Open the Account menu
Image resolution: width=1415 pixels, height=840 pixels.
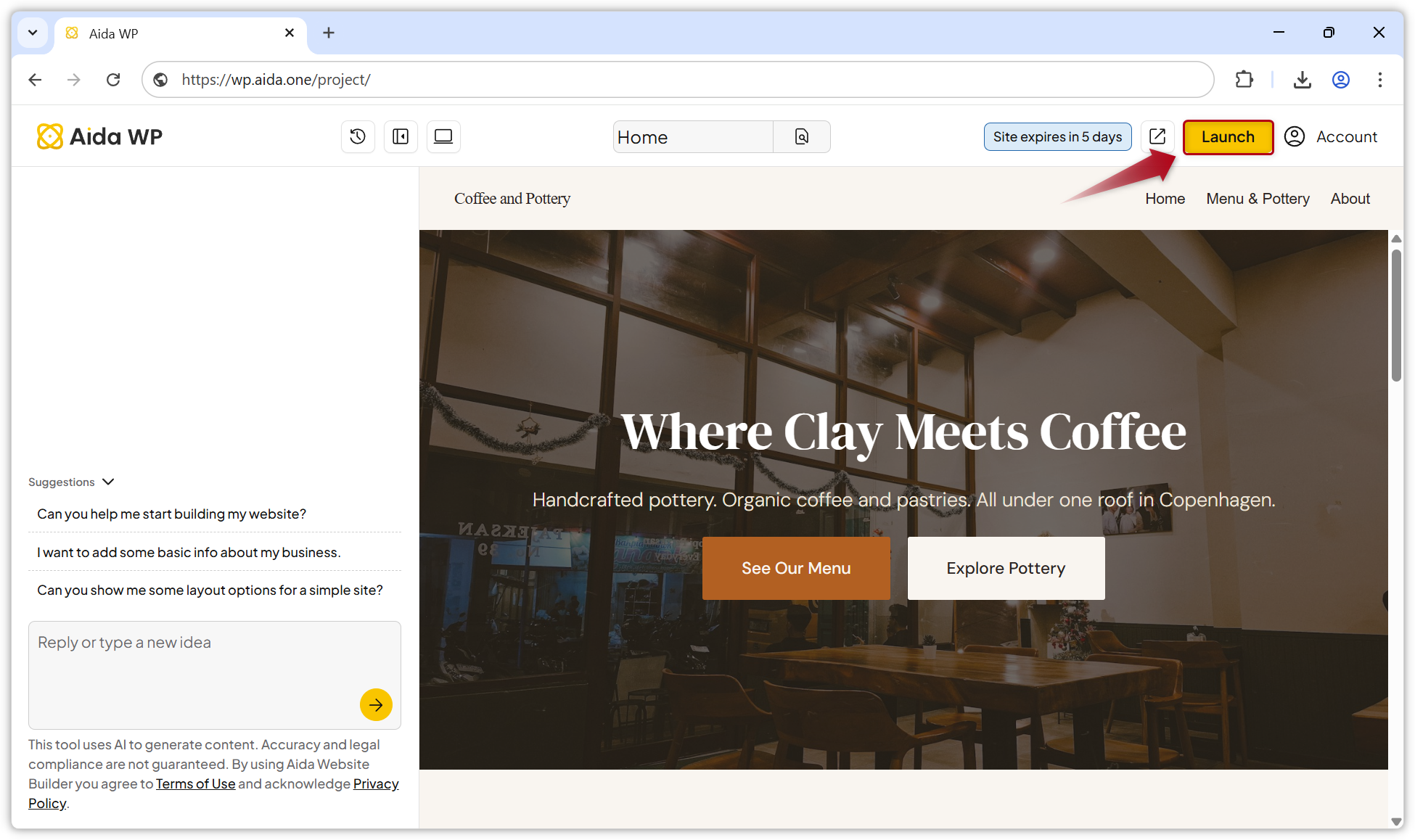[x=1332, y=136]
